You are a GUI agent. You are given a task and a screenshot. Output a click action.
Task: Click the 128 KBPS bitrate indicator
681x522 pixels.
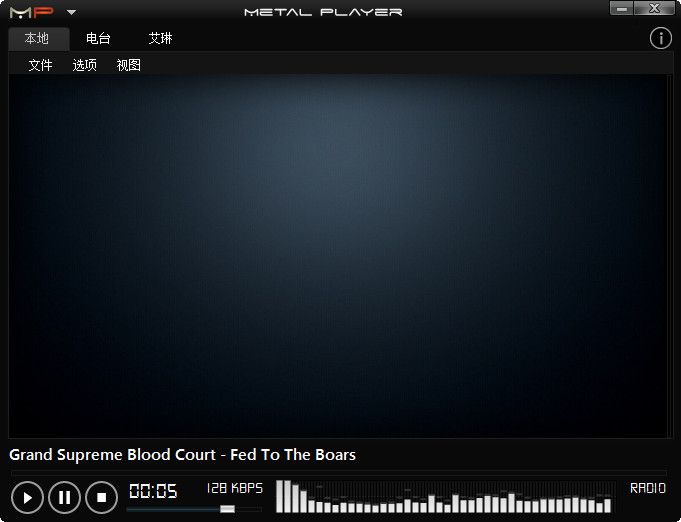[234, 488]
